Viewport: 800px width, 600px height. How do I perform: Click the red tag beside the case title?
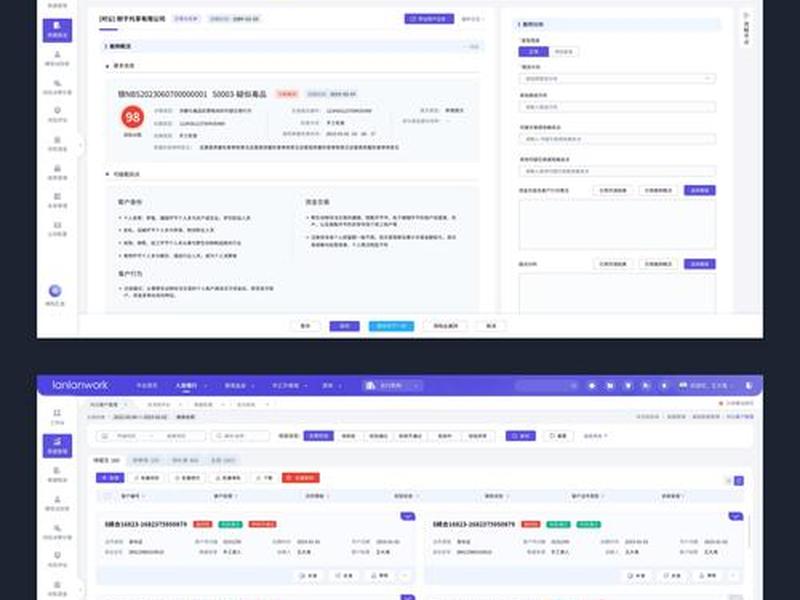pyautogui.click(x=287, y=94)
